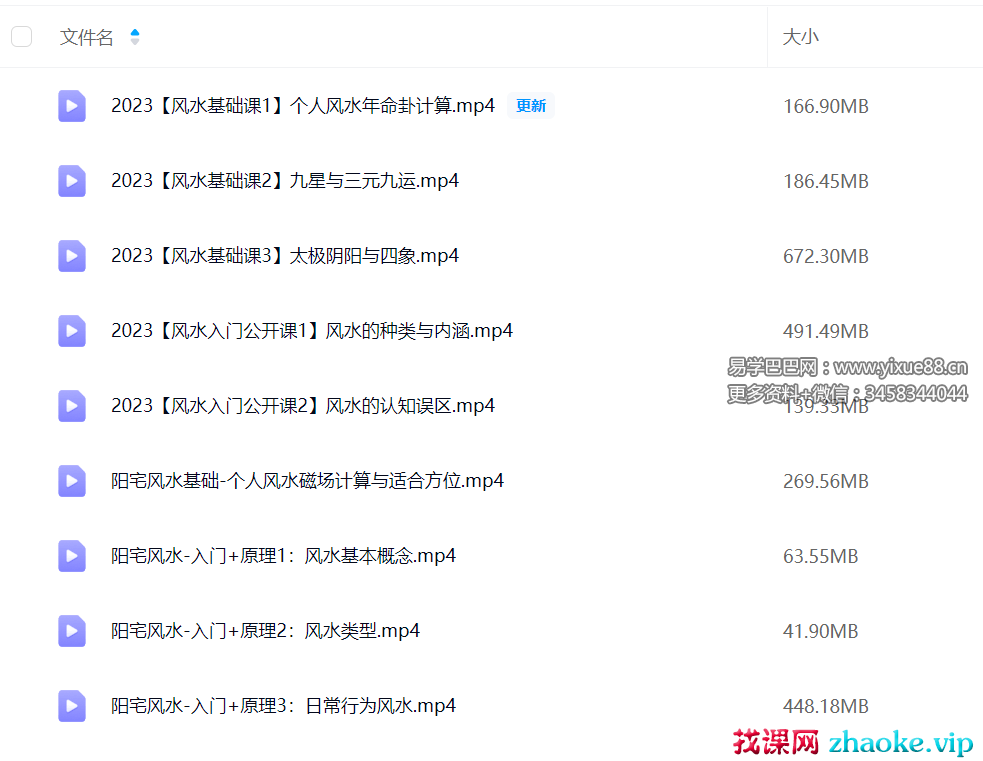Click the 文件名 column header
Image resolution: width=983 pixels, height=761 pixels.
87,37
